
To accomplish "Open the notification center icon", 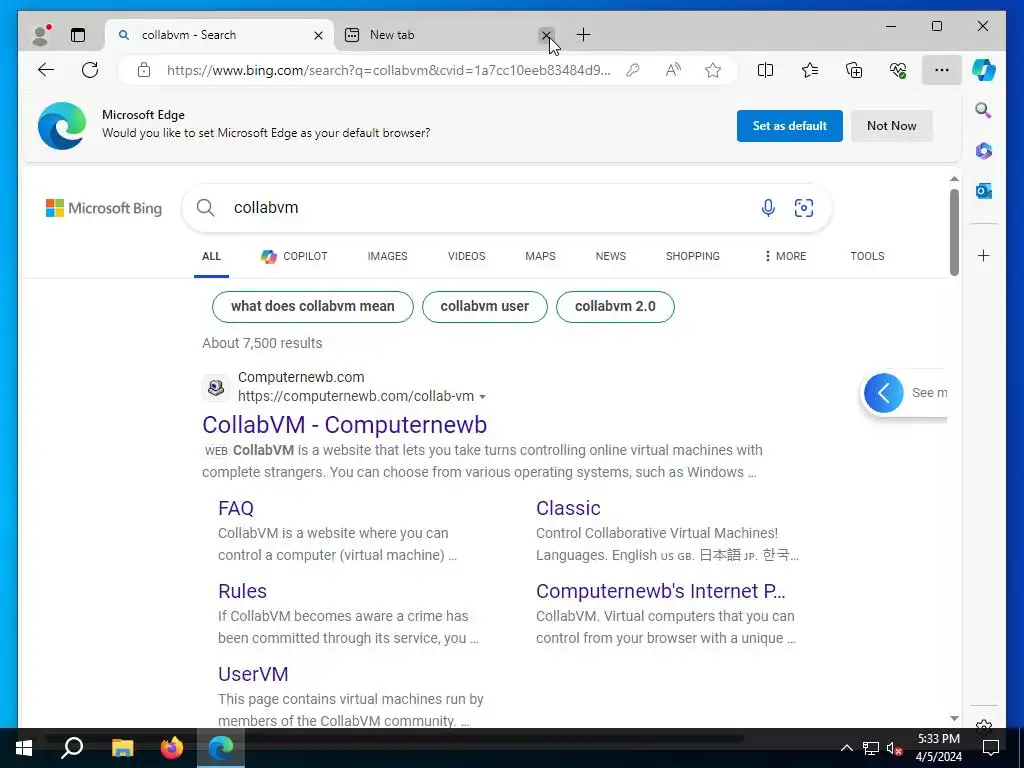I will pos(991,748).
